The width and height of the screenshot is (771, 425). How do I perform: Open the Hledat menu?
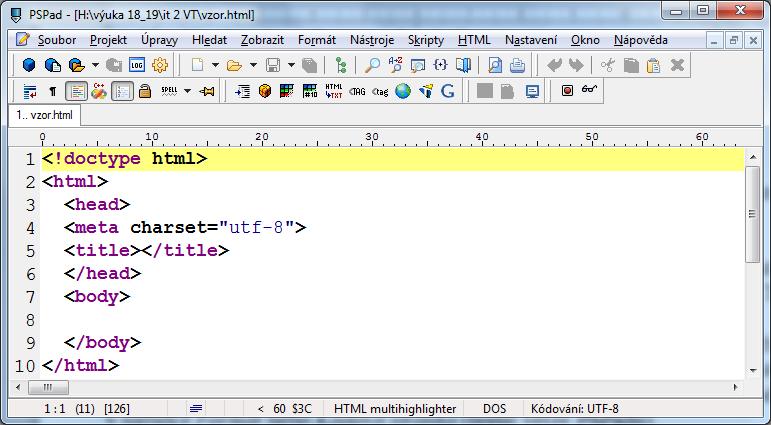[x=209, y=40]
